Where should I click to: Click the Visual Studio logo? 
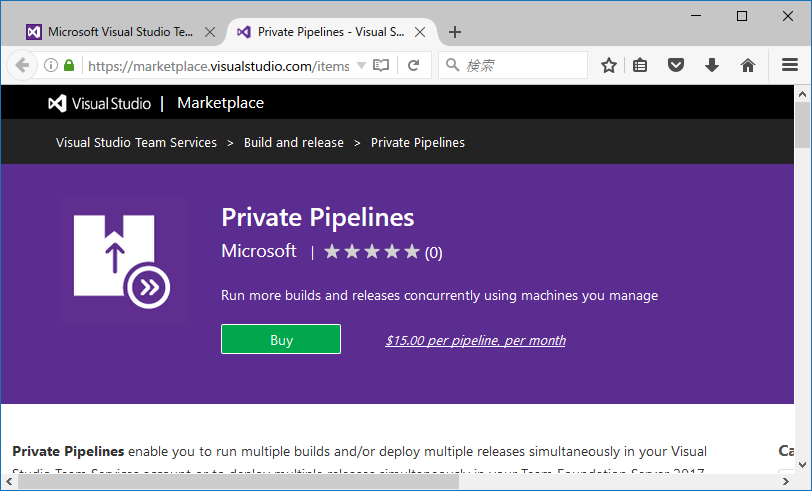click(x=99, y=103)
